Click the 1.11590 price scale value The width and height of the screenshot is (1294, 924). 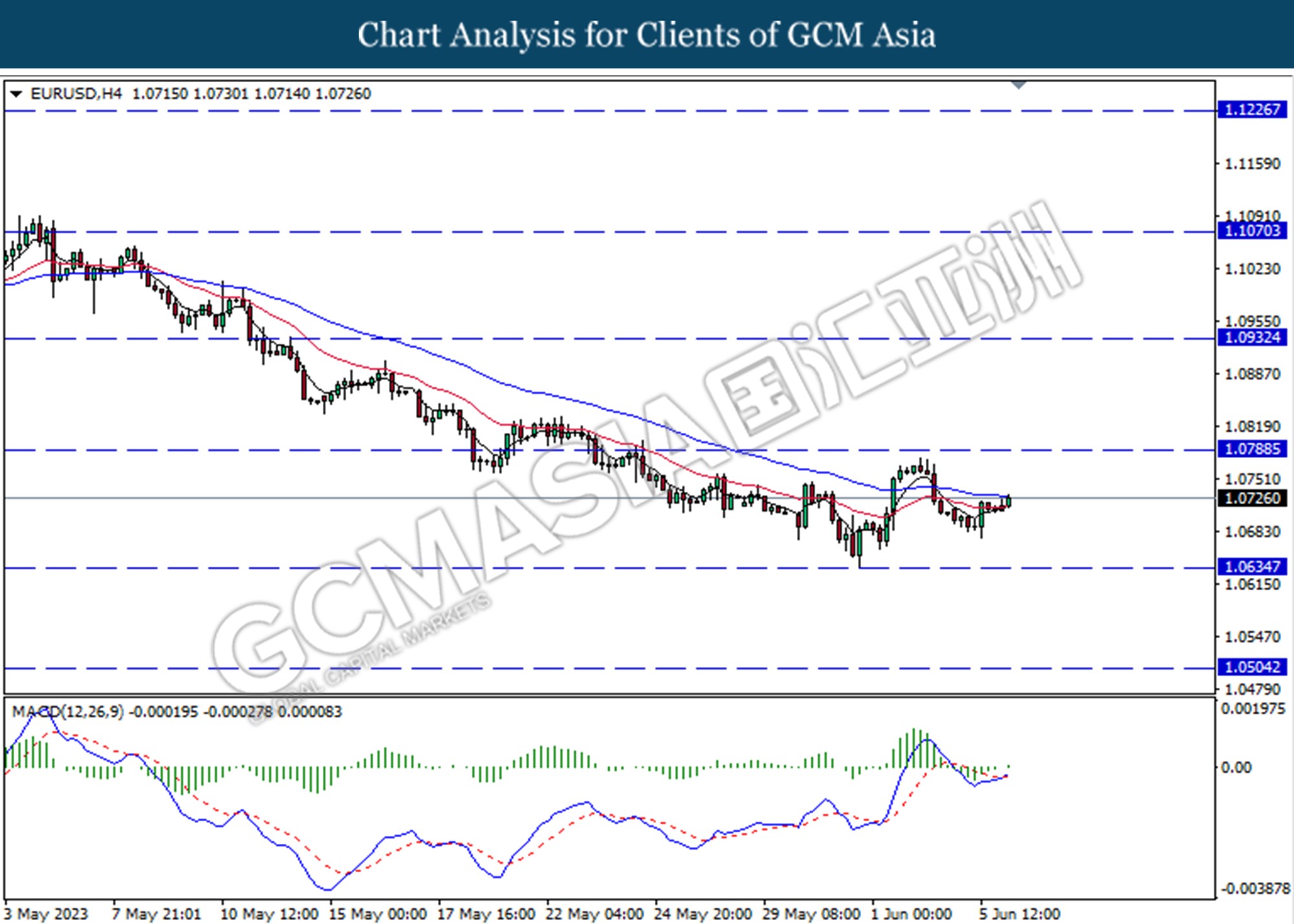[1253, 164]
